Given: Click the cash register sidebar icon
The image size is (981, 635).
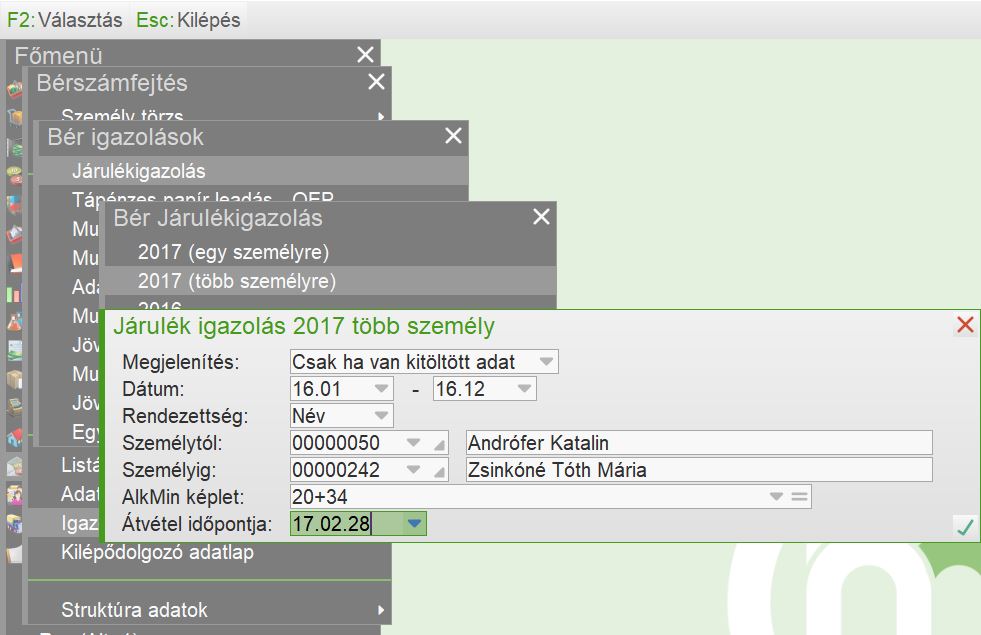Looking at the screenshot, I should [x=14, y=407].
